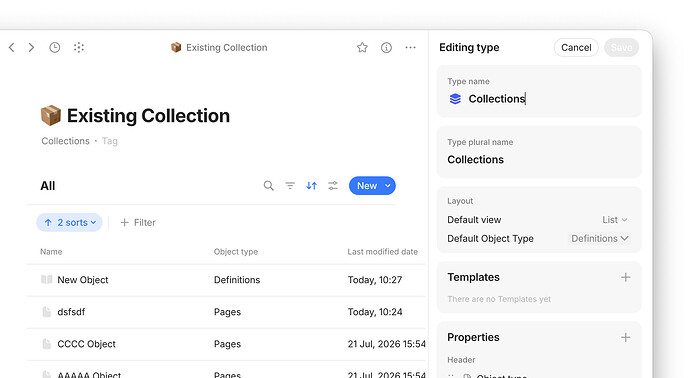This screenshot has width=690, height=378.
Task: Click the Properties section heading
Action: click(473, 338)
